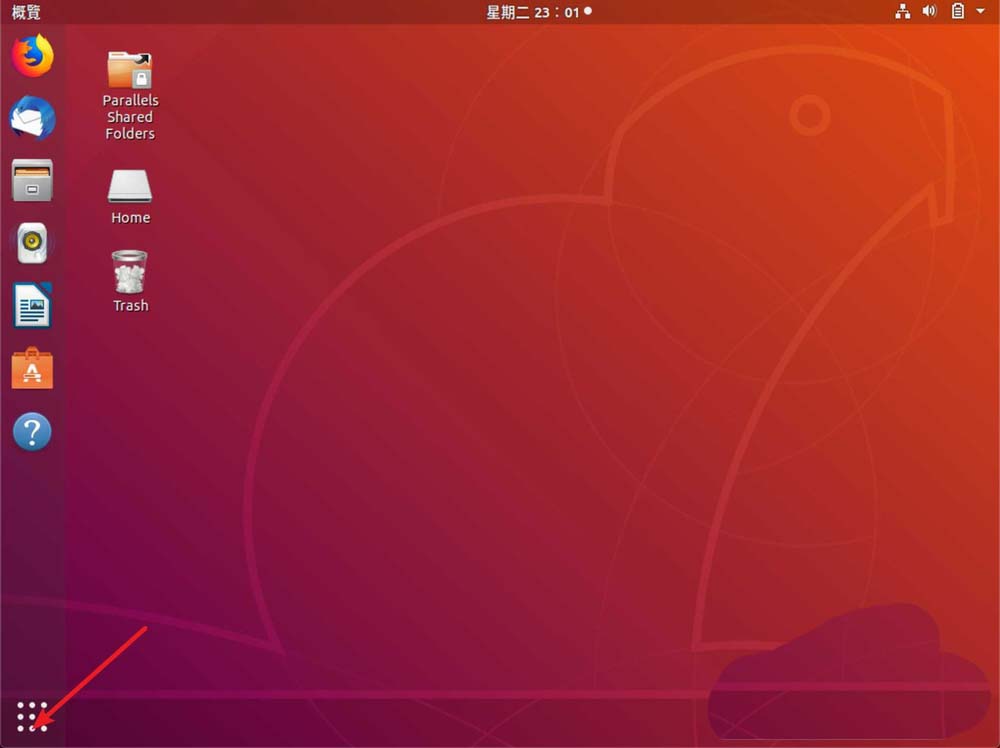Open Thunderbird mail client
This screenshot has height=748, width=1000.
click(x=32, y=119)
